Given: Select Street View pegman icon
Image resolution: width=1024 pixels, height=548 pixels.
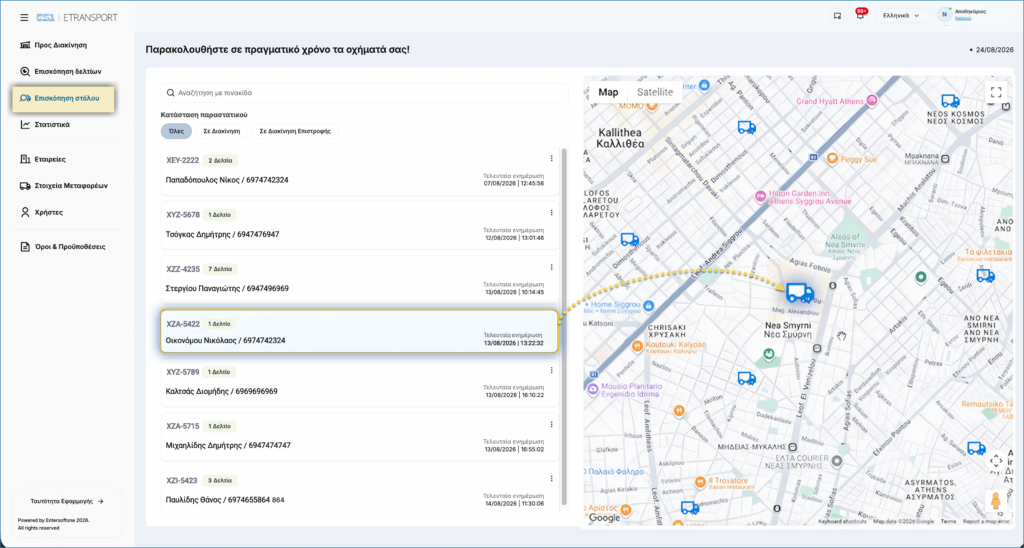Looking at the screenshot, I should tap(995, 502).
